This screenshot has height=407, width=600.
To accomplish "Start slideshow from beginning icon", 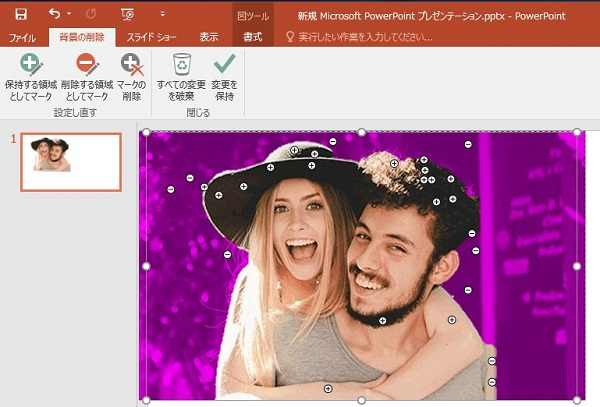I will pyautogui.click(x=127, y=15).
